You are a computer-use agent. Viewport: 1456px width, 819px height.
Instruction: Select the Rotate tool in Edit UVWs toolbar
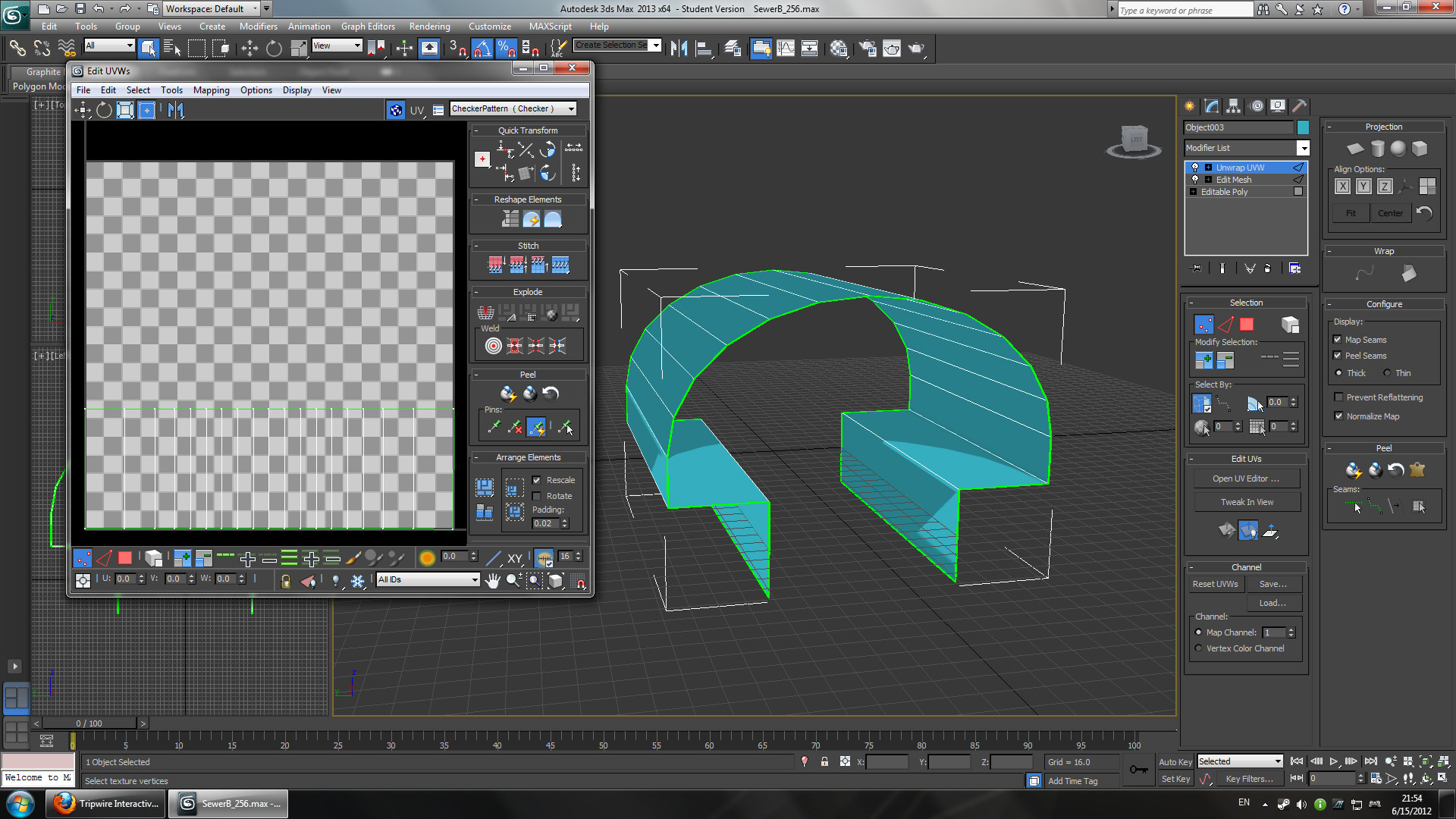(x=104, y=110)
